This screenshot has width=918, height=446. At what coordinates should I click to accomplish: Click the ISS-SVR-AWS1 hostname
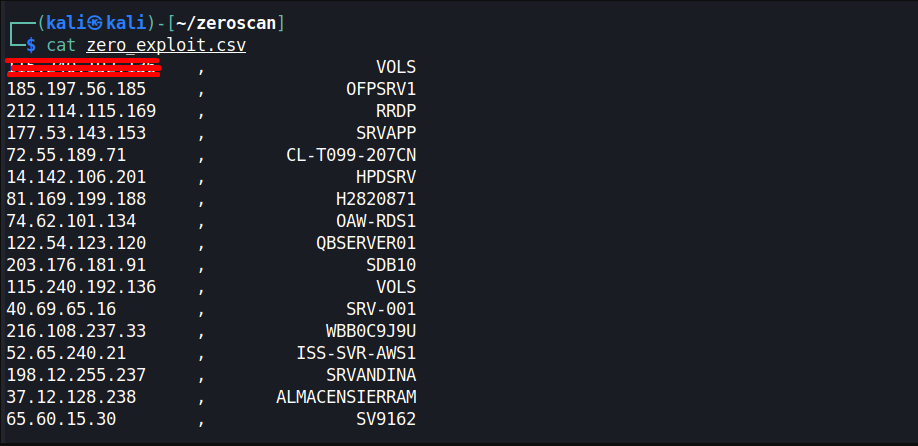(356, 353)
